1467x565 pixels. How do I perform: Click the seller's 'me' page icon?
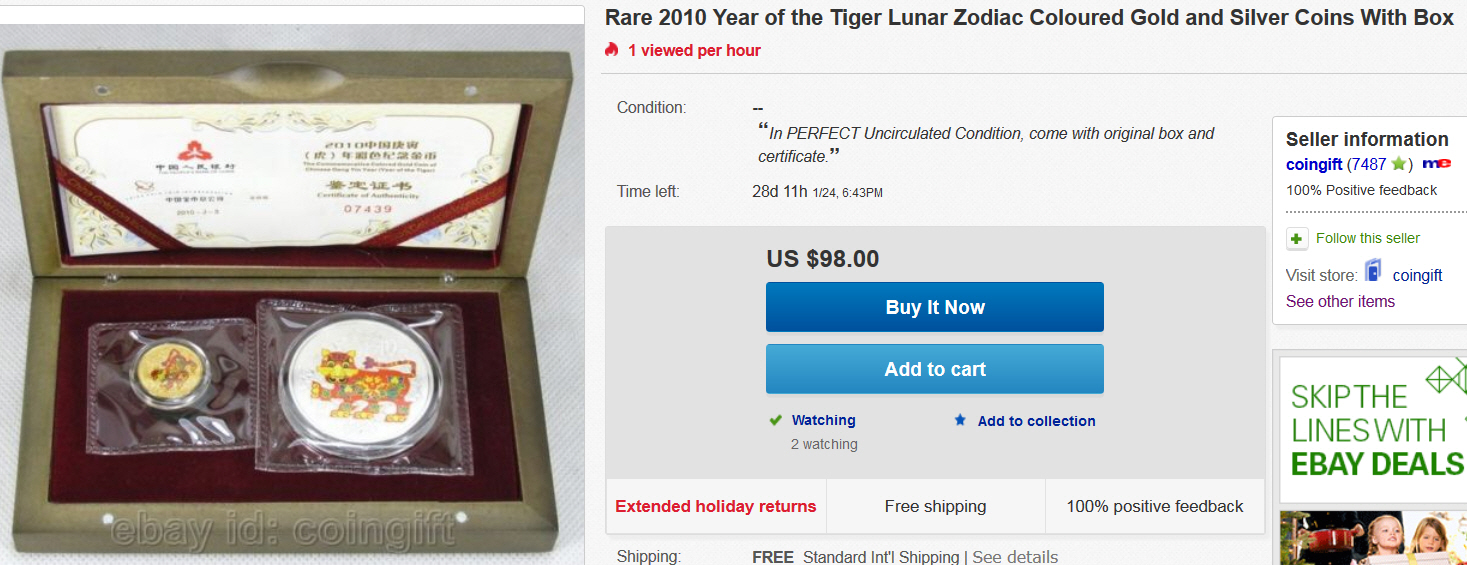(1436, 164)
